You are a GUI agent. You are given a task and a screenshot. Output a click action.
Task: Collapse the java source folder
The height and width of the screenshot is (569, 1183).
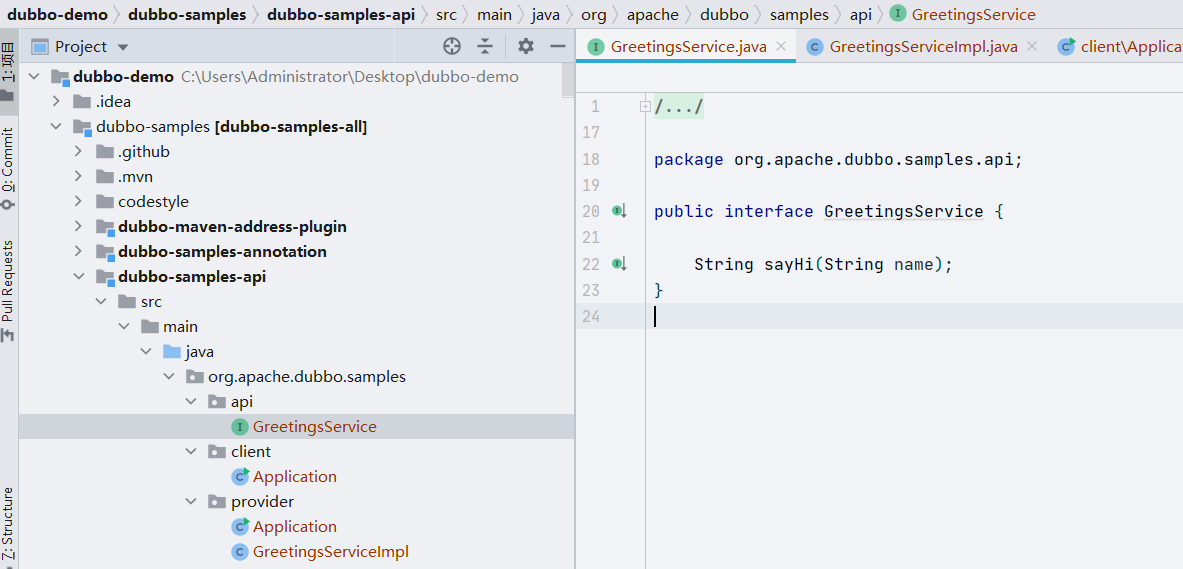pyautogui.click(x=147, y=352)
